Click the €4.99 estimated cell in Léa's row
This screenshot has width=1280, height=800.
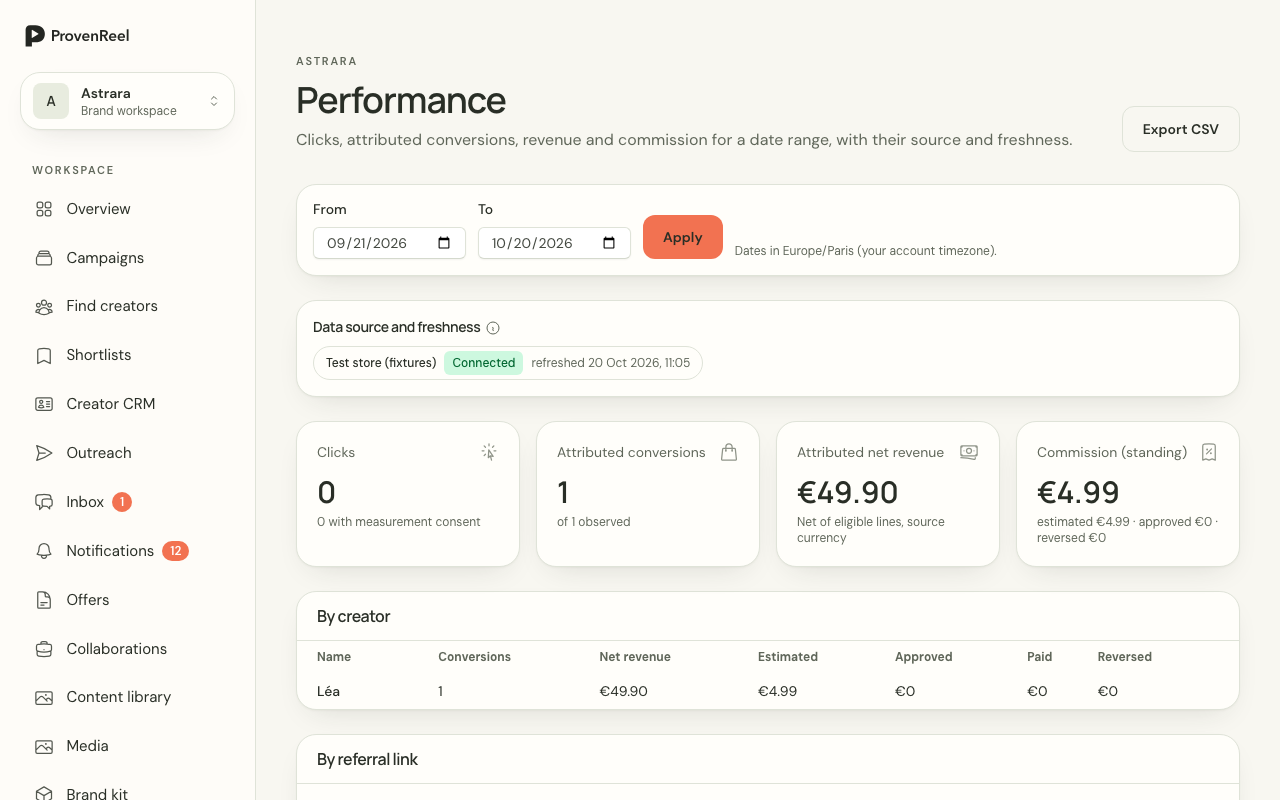[x=778, y=691]
